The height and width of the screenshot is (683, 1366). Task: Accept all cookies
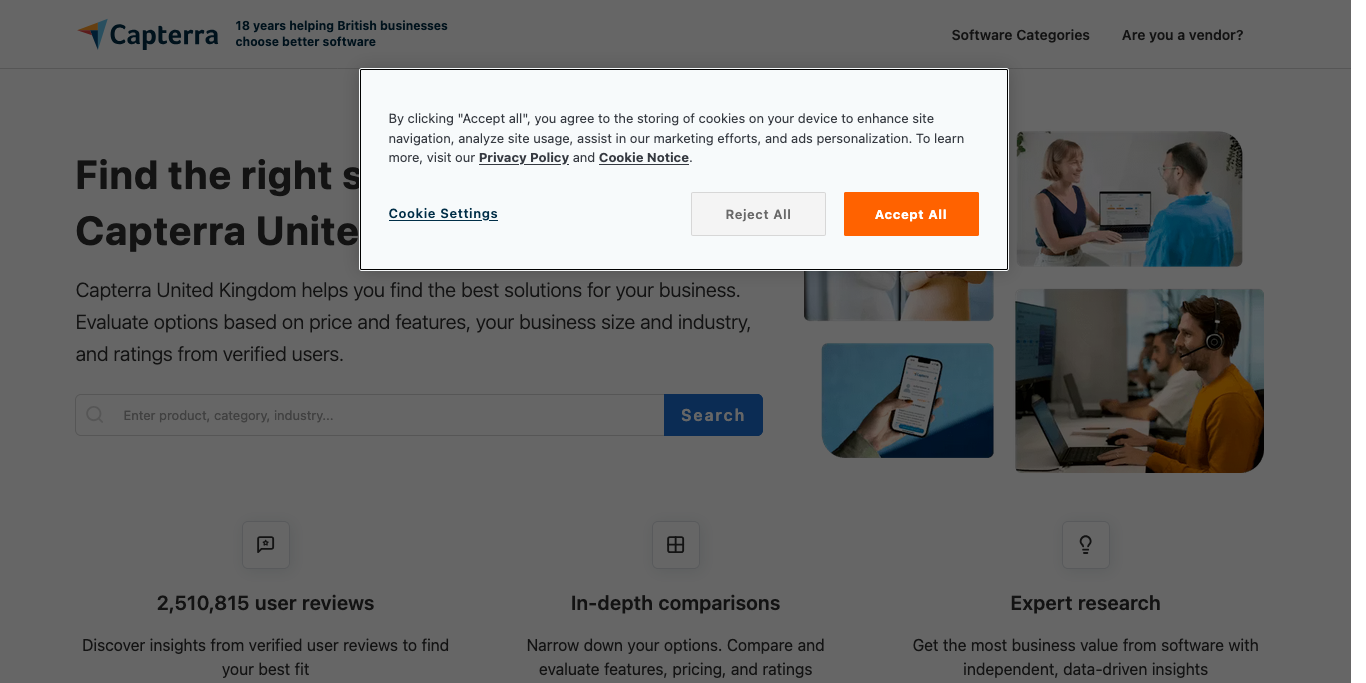911,214
